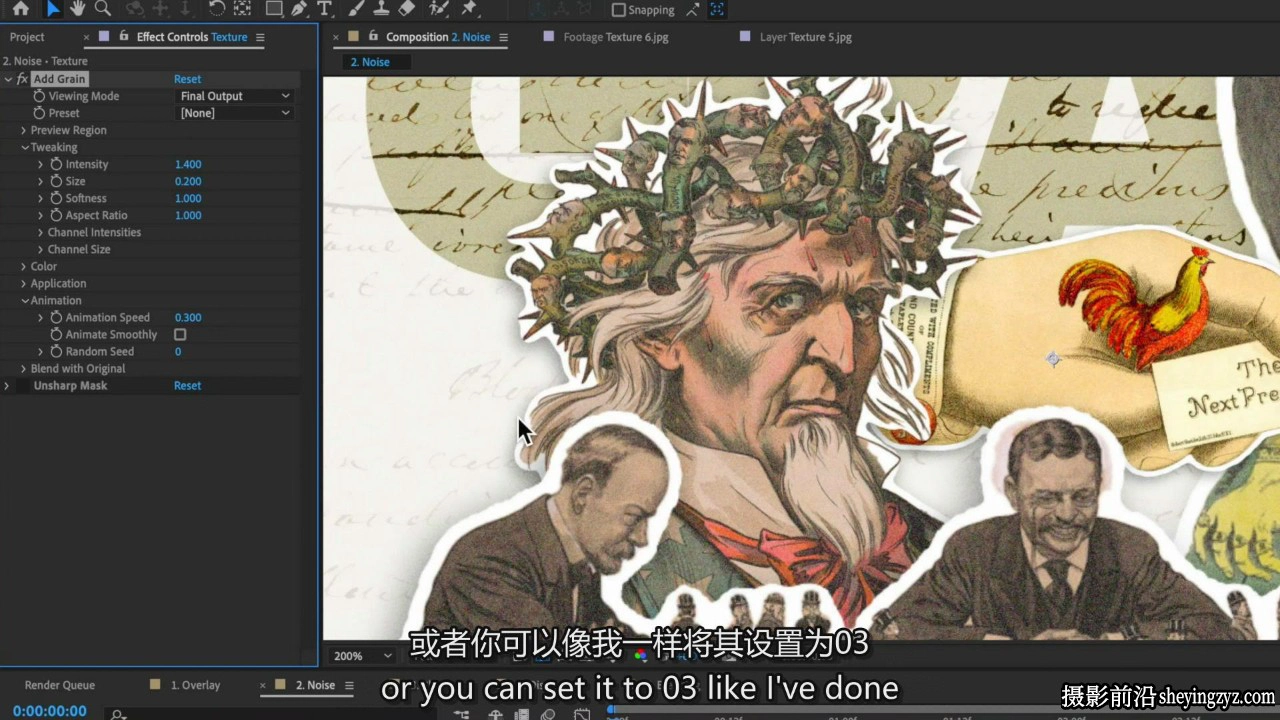Click the timeline timecode 0:00:00:00

49,711
